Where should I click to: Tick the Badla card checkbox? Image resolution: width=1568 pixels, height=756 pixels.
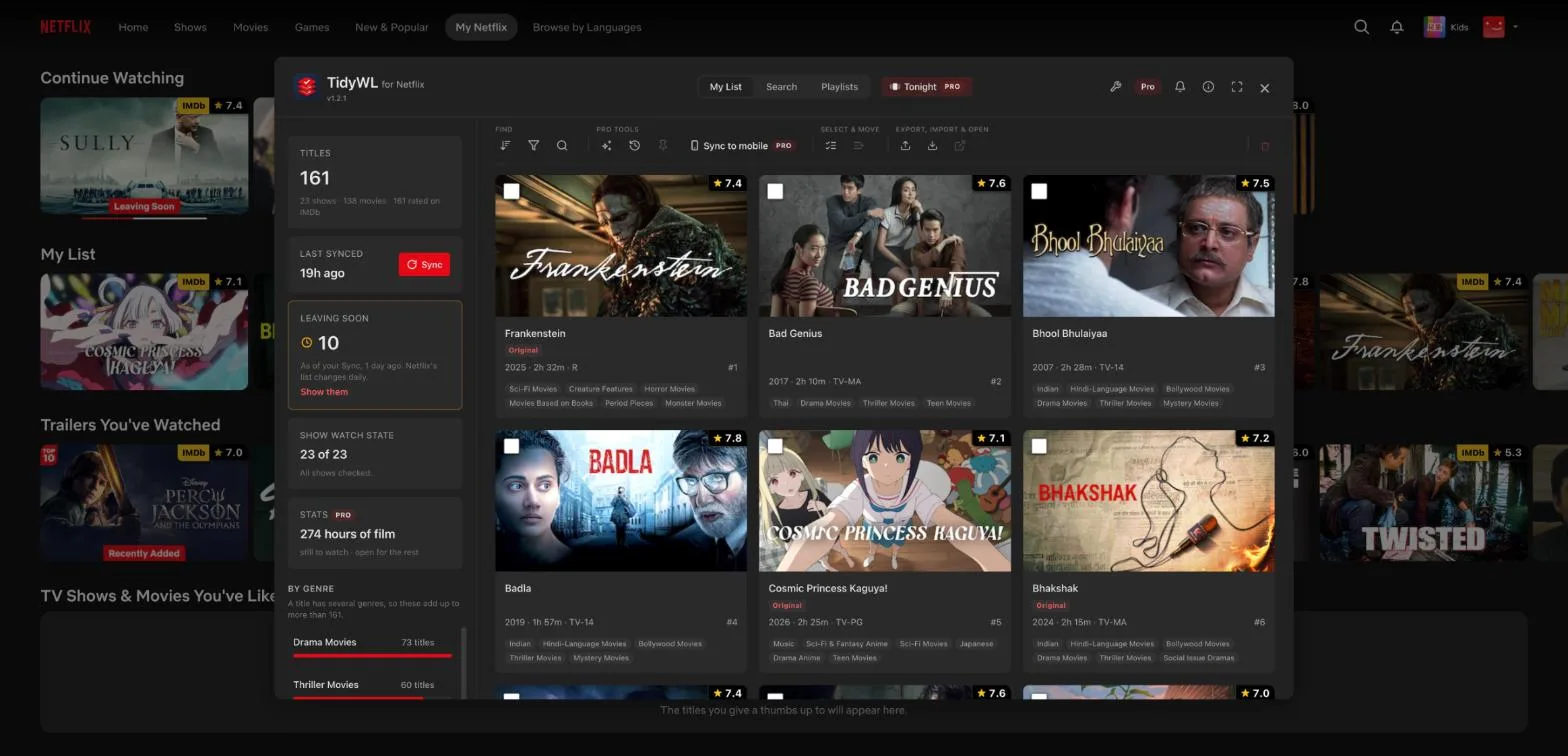(511, 446)
